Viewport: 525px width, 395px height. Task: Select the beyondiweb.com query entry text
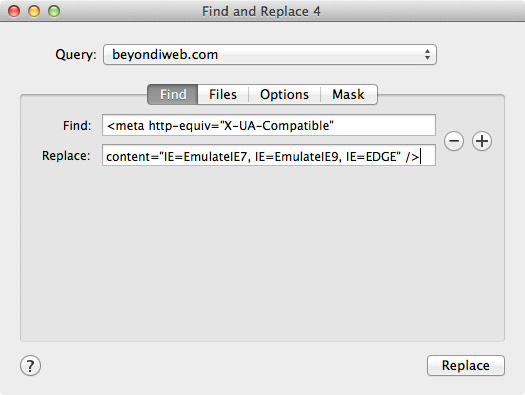tap(165, 55)
